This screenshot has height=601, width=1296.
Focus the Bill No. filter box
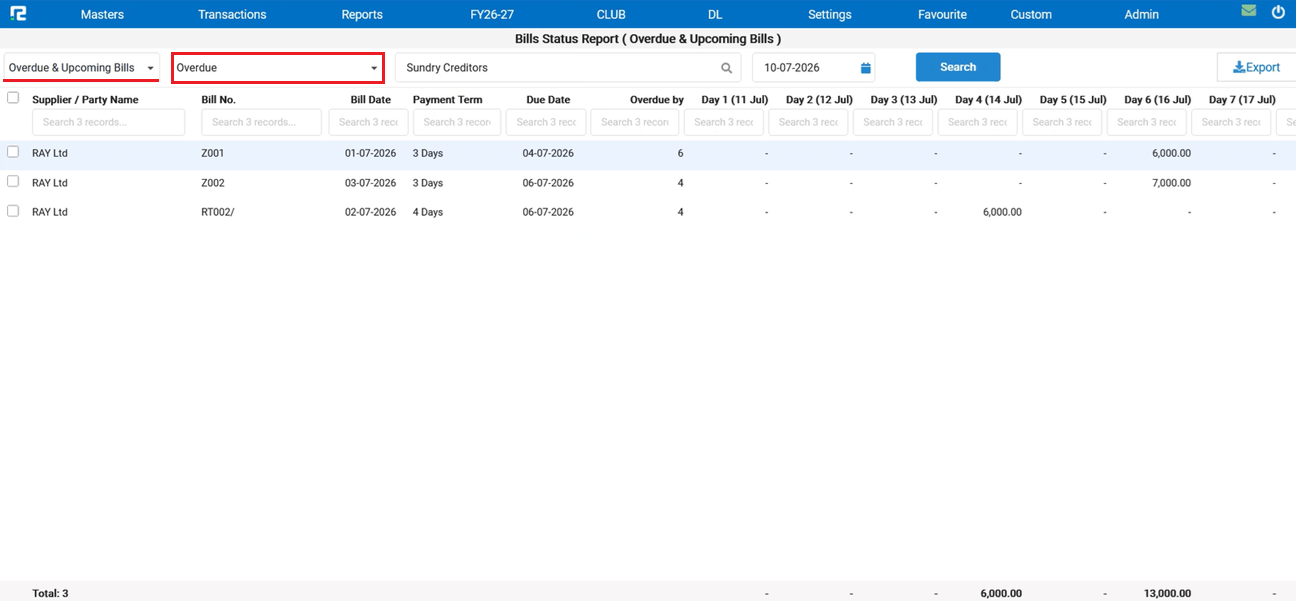261,122
